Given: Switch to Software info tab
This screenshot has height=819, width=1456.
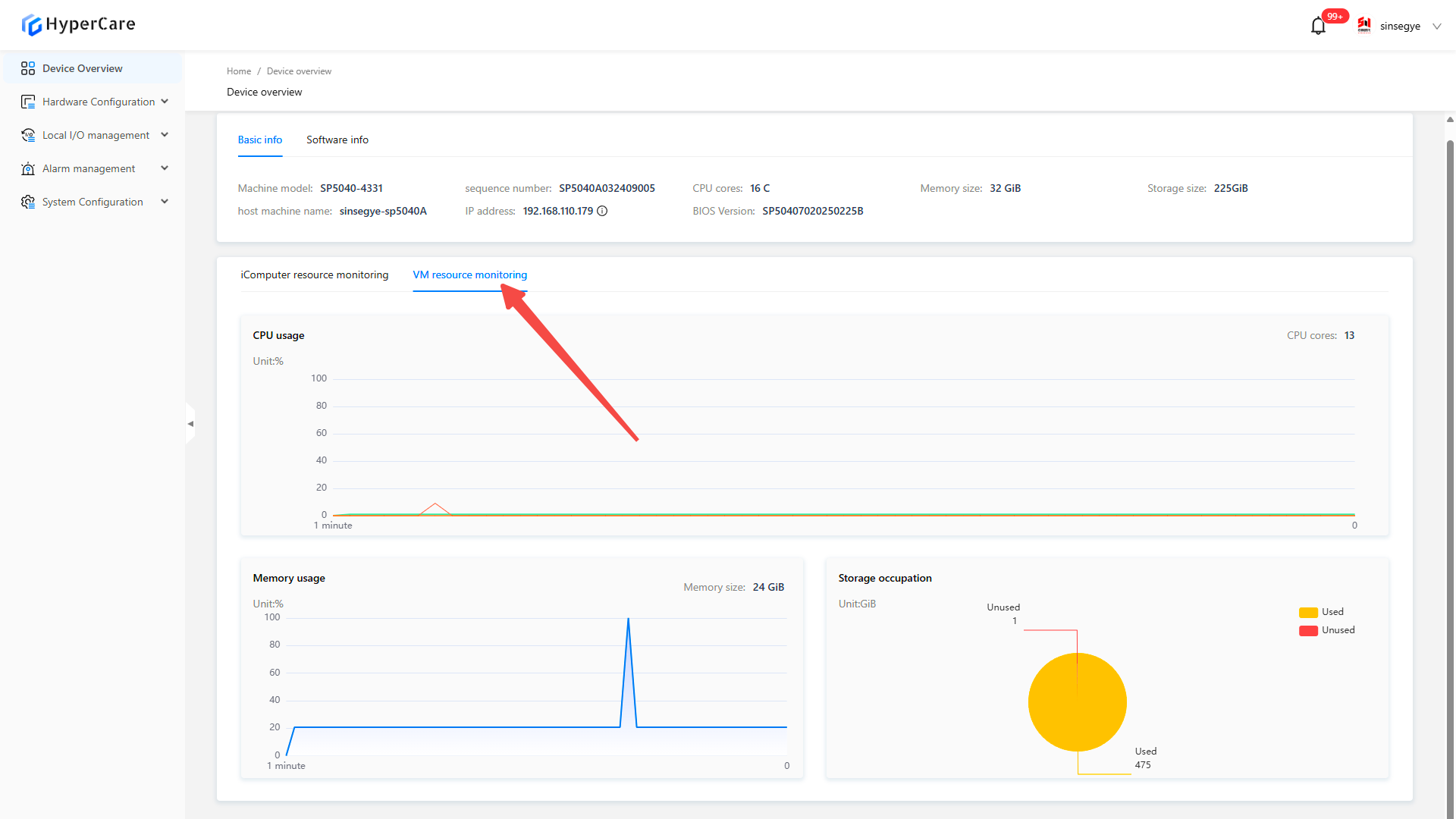Looking at the screenshot, I should [337, 140].
